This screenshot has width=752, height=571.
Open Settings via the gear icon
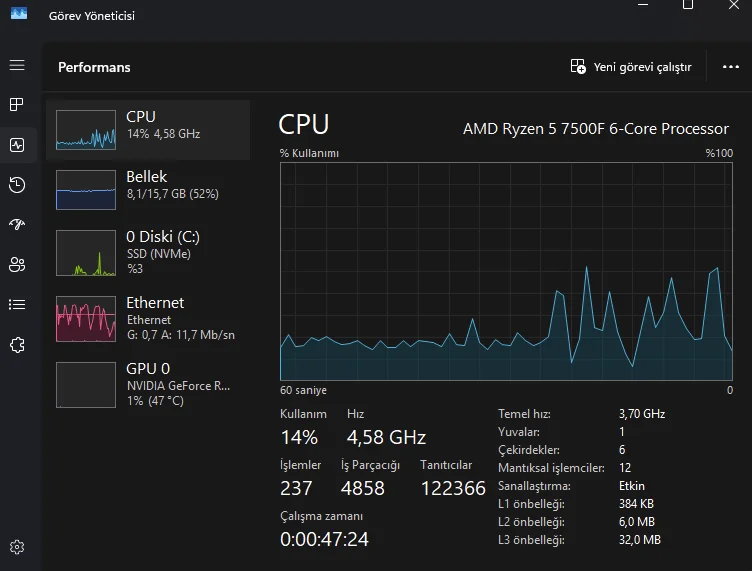coord(17,547)
